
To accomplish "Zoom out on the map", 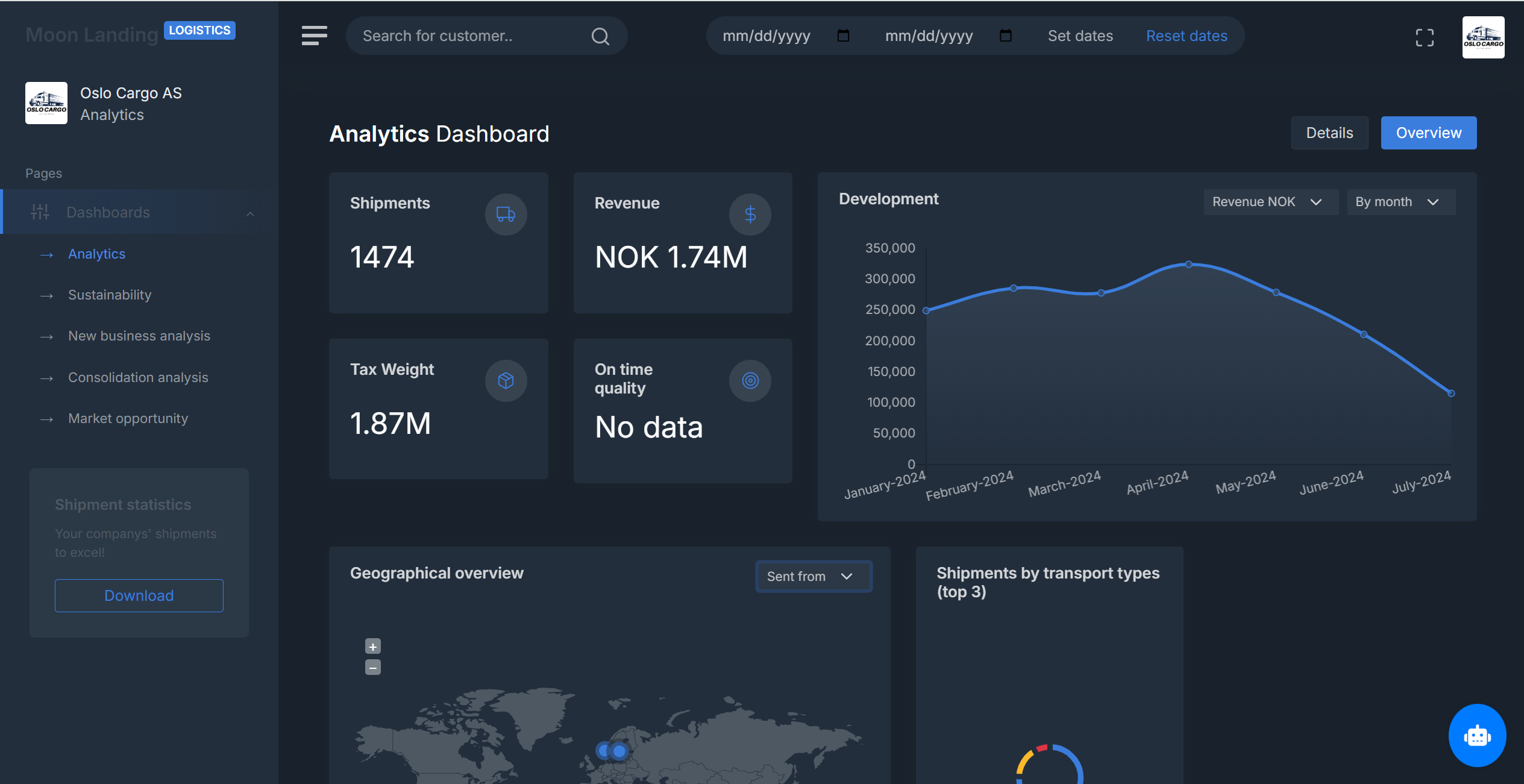I will tap(373, 667).
